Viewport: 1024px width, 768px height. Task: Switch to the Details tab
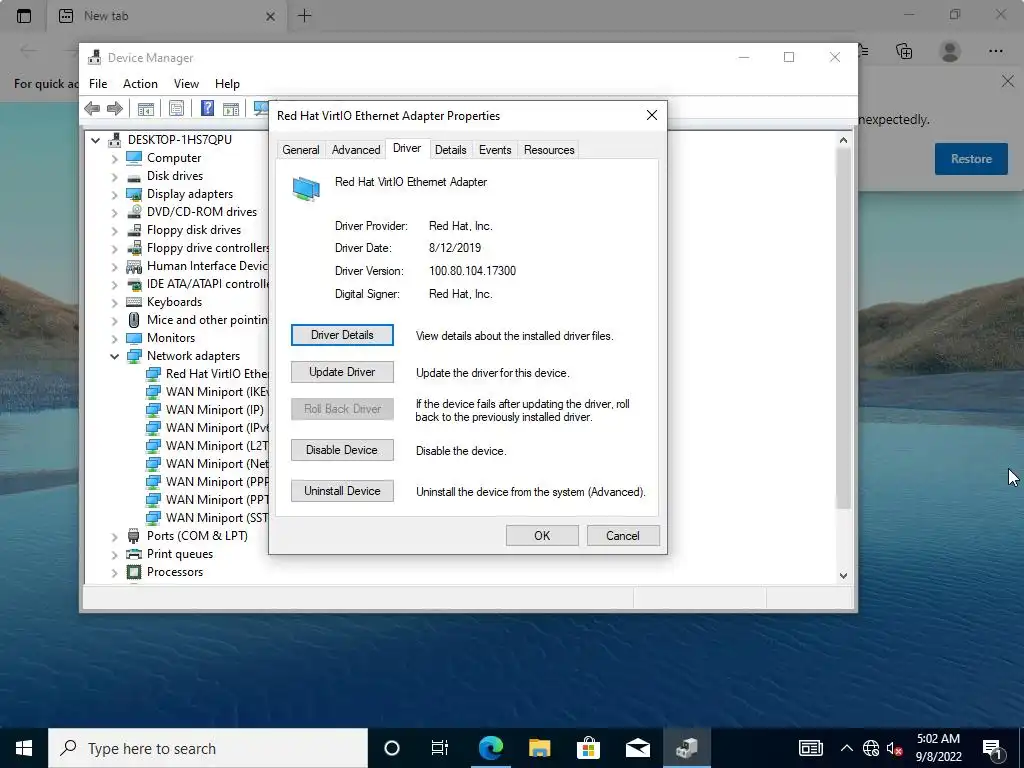click(451, 150)
